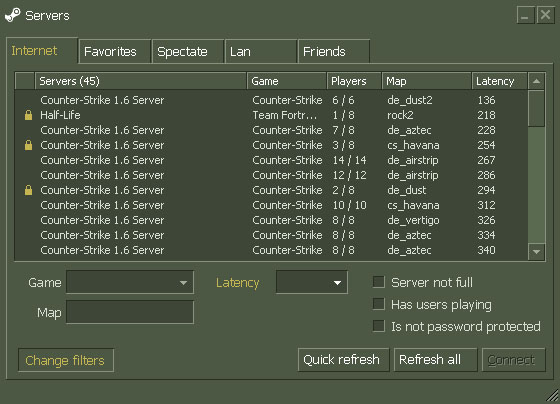This screenshot has width=560, height=404.
Task: Grab the resize grip in window corner
Action: [x=553, y=396]
